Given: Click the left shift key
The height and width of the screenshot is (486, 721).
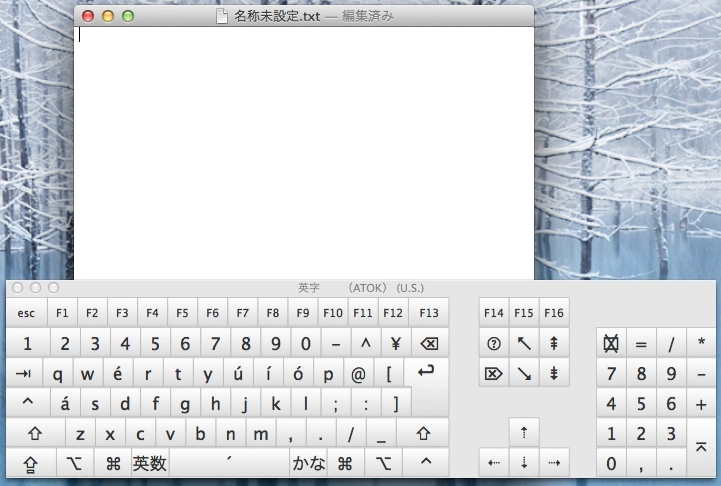Looking at the screenshot, I should click(35, 434).
